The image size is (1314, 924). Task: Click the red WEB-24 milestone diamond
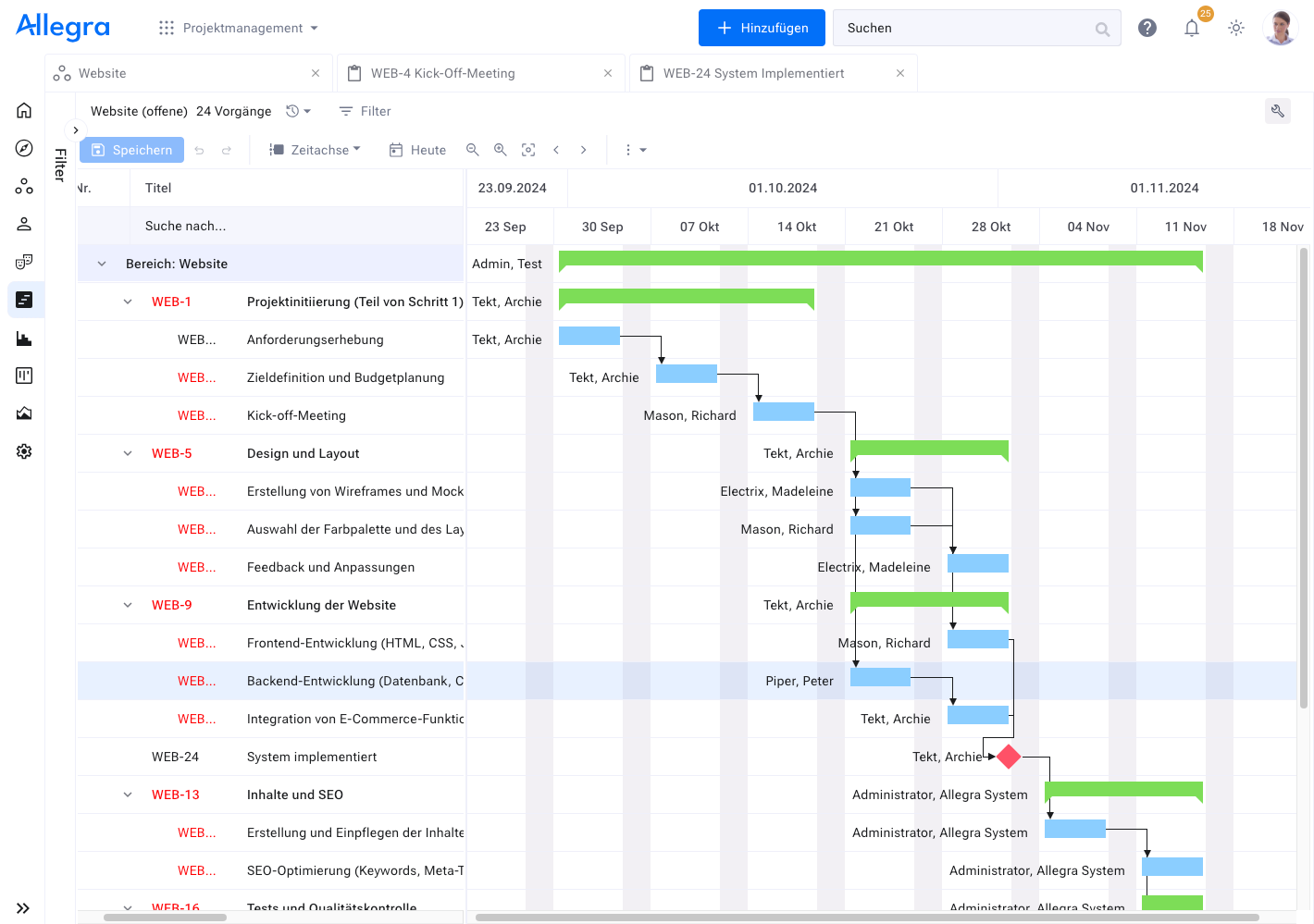click(x=1008, y=757)
